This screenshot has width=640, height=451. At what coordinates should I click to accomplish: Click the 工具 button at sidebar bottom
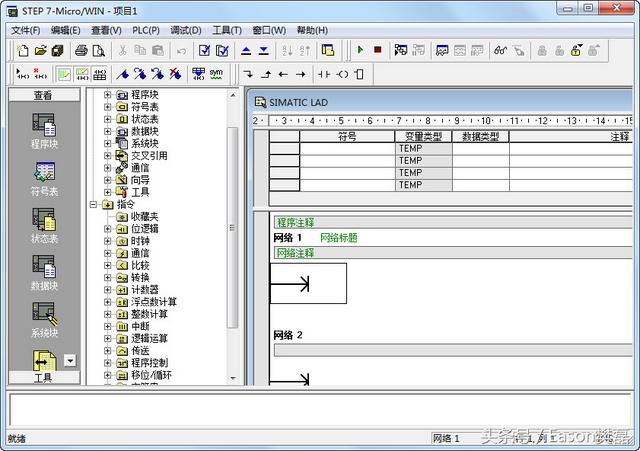[x=44, y=378]
